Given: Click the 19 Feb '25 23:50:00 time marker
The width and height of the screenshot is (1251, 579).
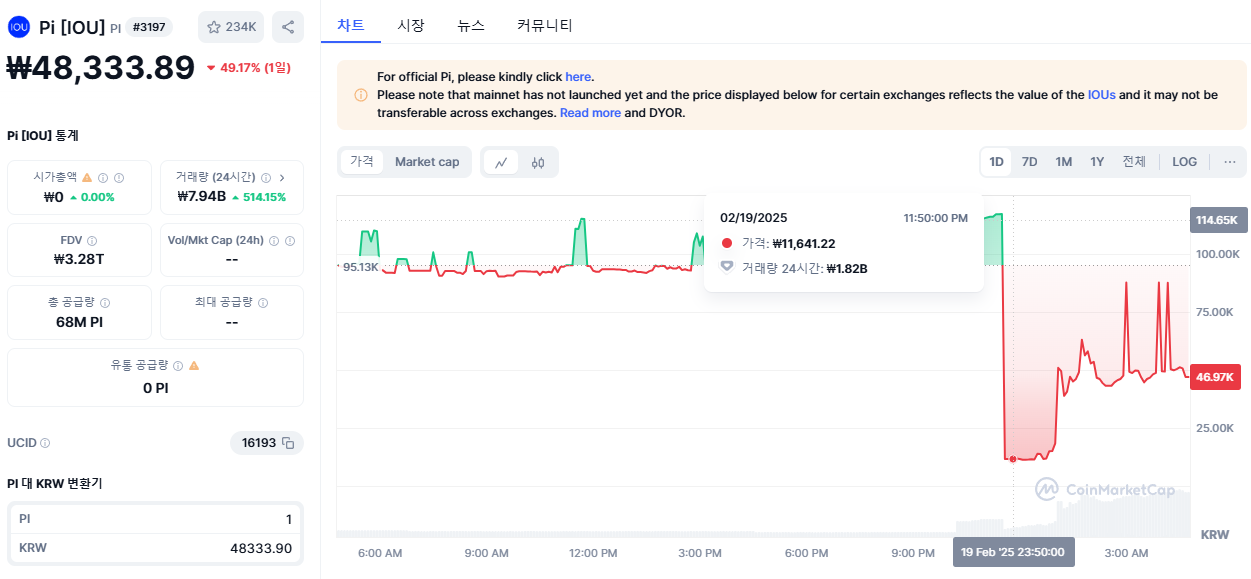Looking at the screenshot, I should pos(1013,552).
